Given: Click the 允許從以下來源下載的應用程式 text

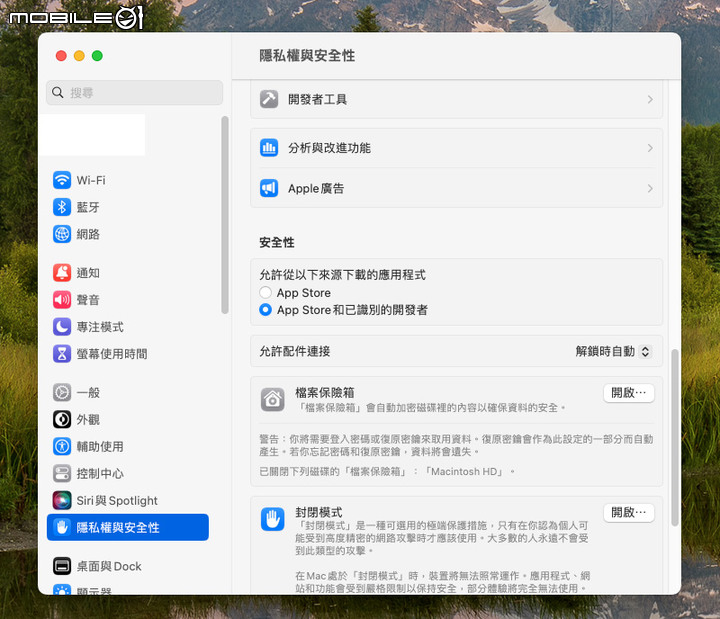Looking at the screenshot, I should tap(343, 275).
